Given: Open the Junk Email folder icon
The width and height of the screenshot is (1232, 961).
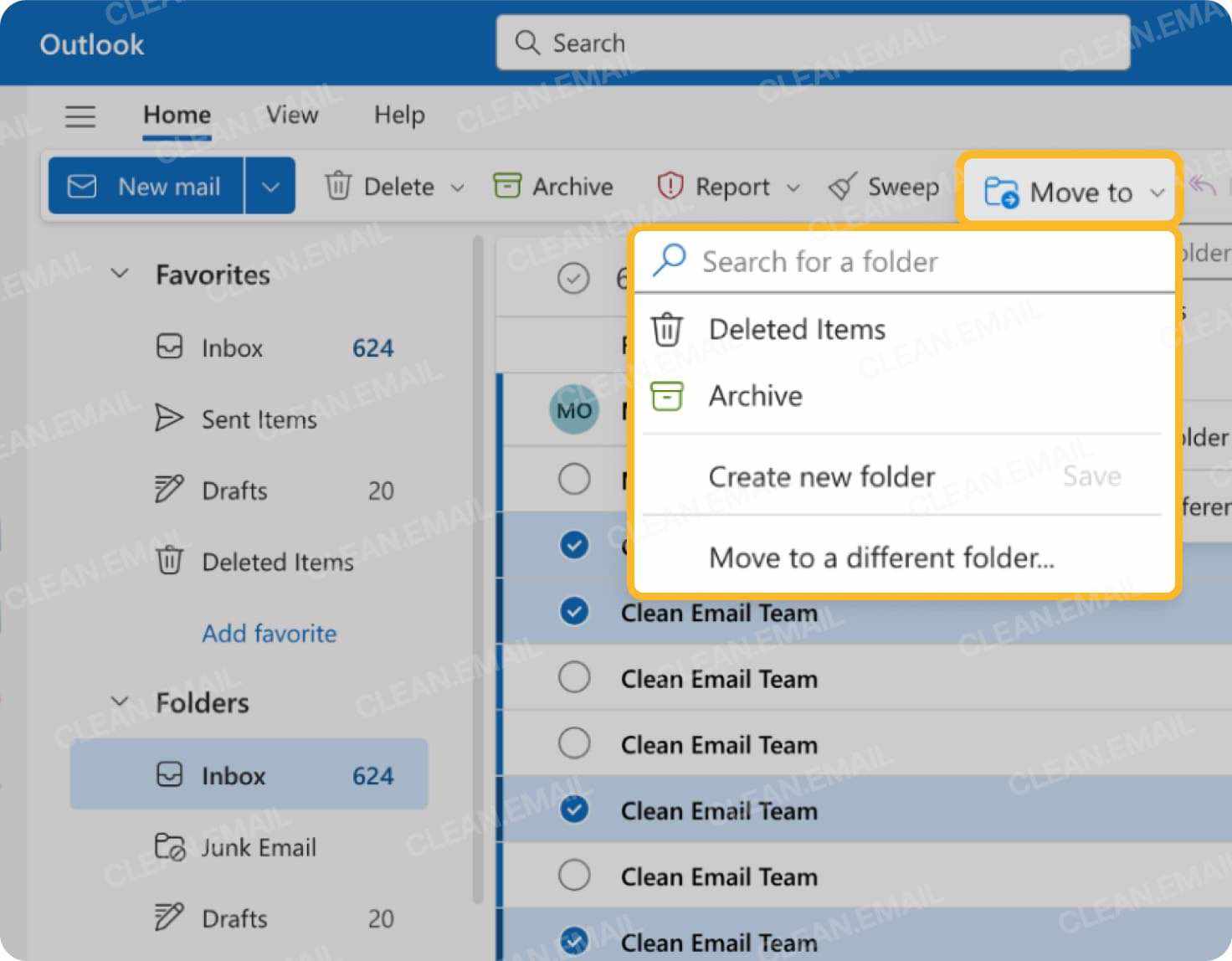Looking at the screenshot, I should (169, 847).
